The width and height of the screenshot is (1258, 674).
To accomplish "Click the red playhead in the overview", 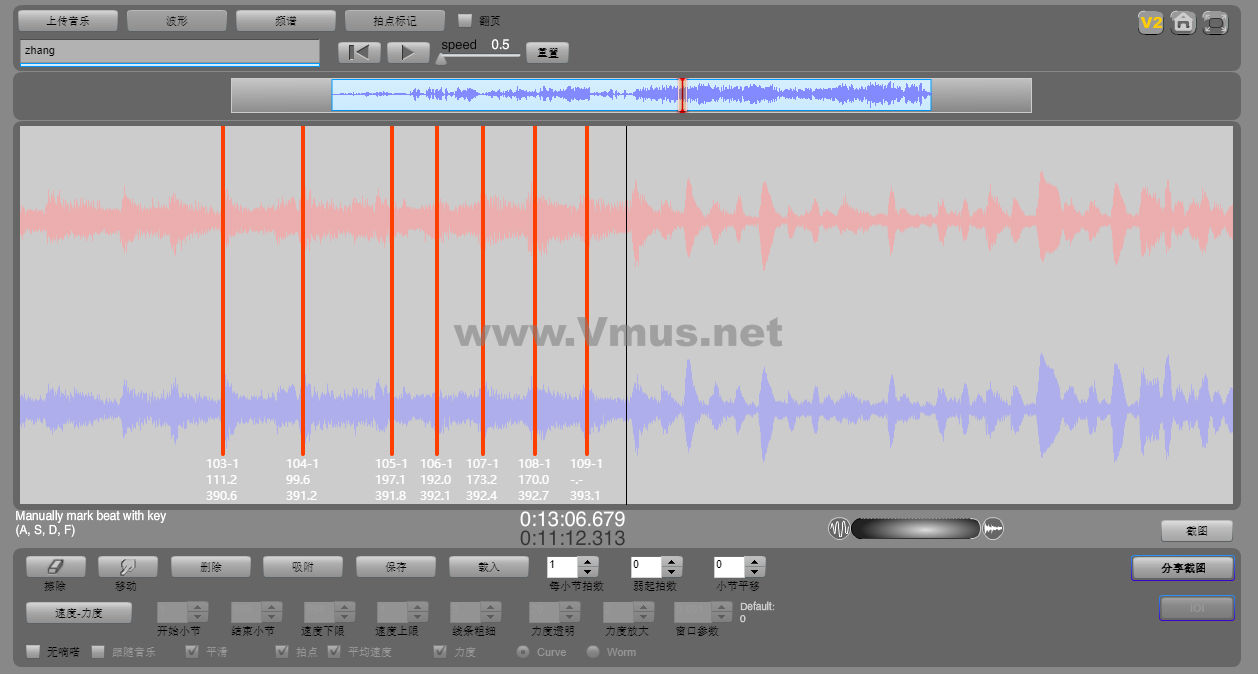I will click(x=683, y=95).
